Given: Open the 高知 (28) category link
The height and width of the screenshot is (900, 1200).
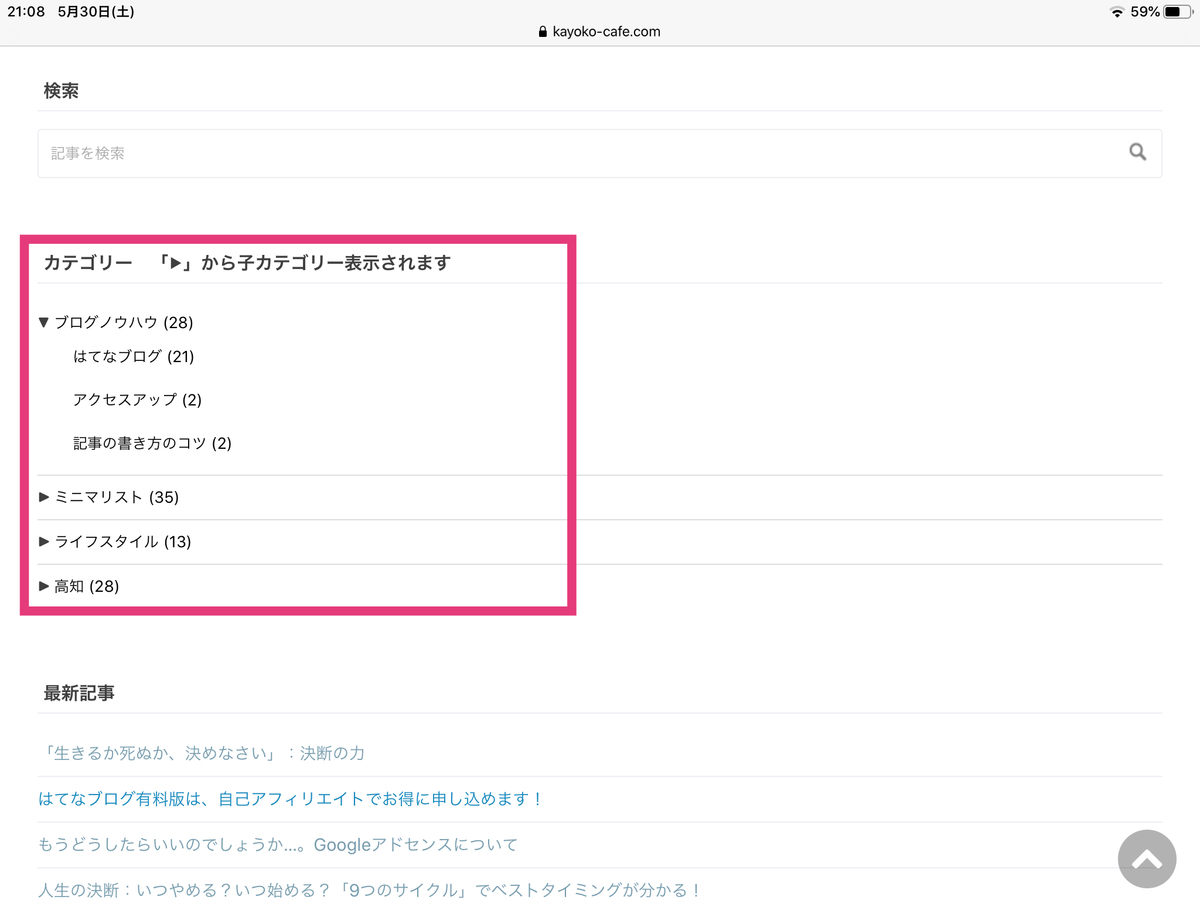Looking at the screenshot, I should (x=87, y=586).
